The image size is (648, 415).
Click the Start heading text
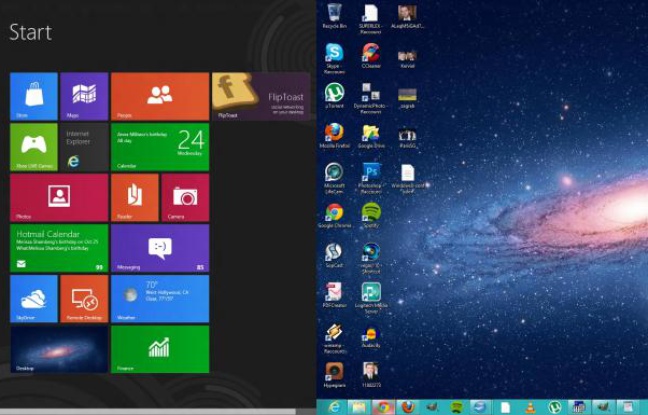click(x=31, y=32)
